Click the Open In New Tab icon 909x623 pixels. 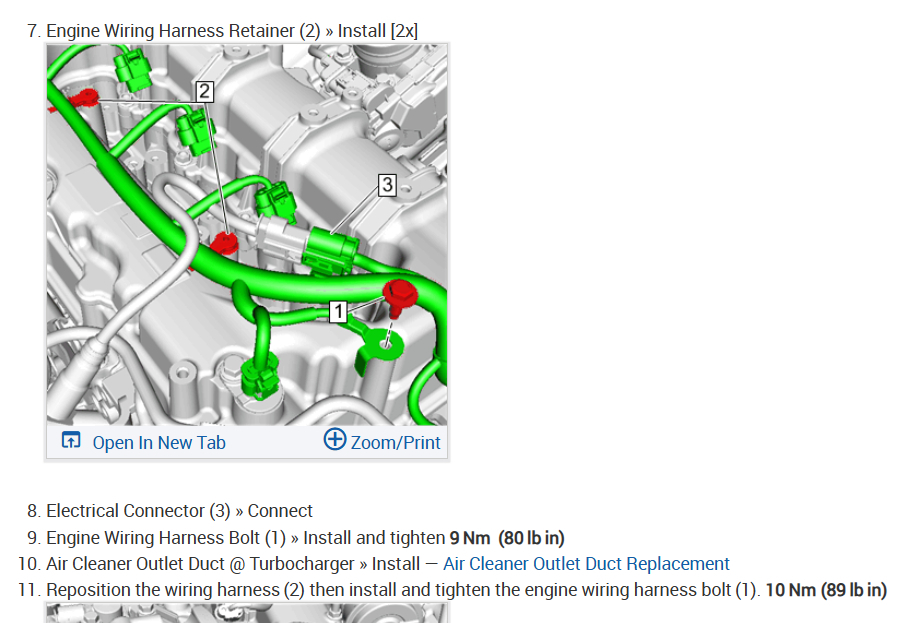[71, 440]
